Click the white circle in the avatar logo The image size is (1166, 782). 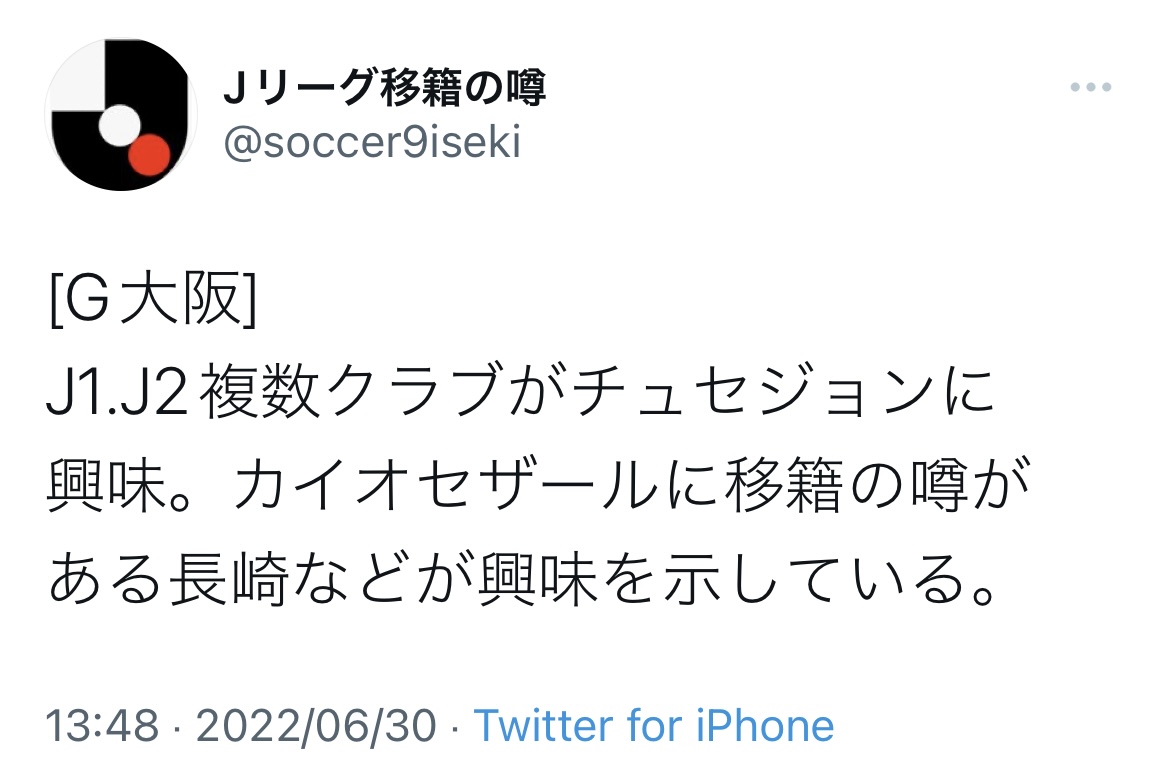121,124
